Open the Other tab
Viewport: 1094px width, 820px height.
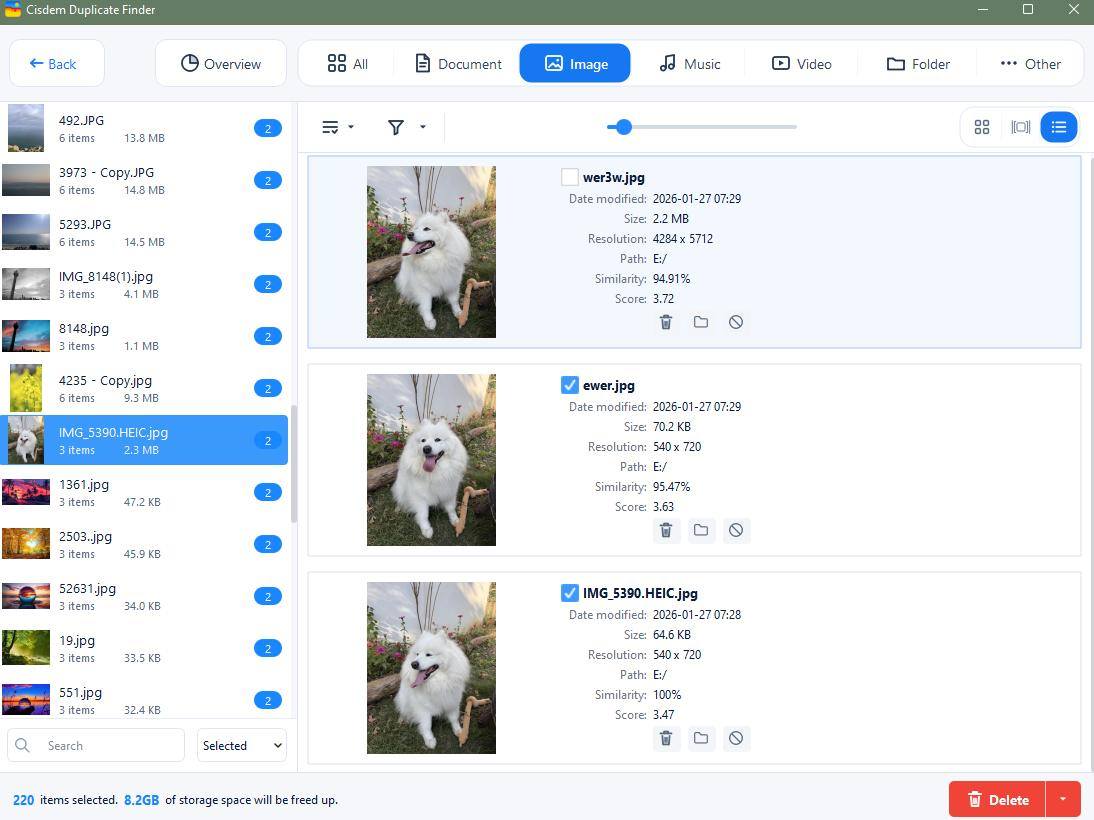(1030, 64)
